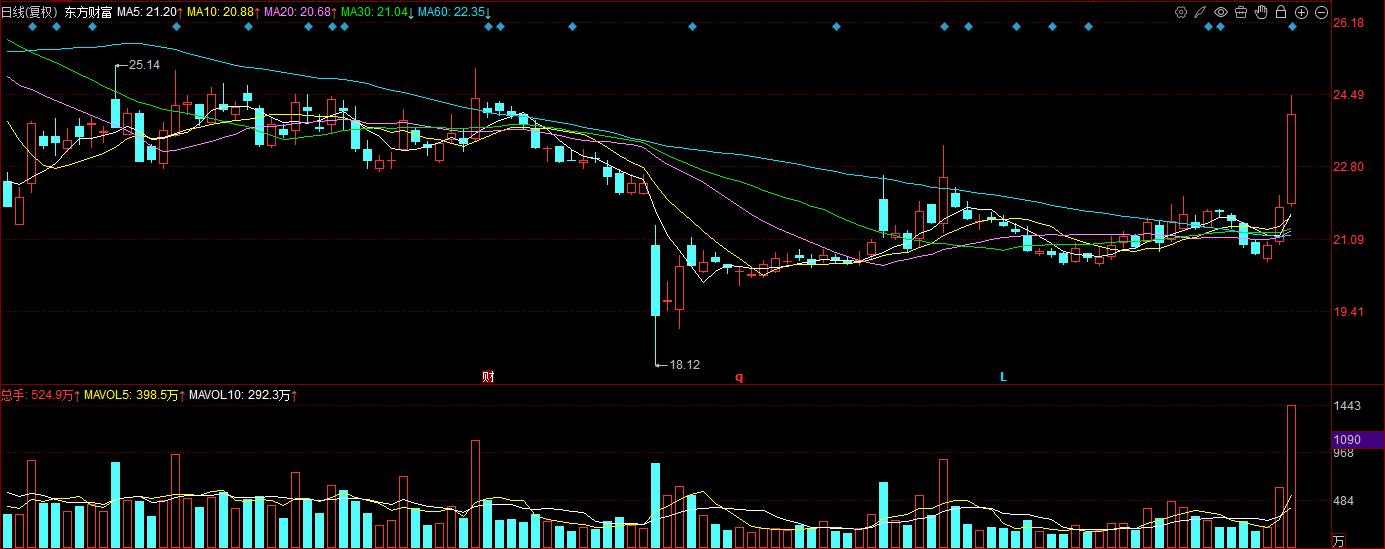Click the 21.09 price axis label

[x=1349, y=240]
